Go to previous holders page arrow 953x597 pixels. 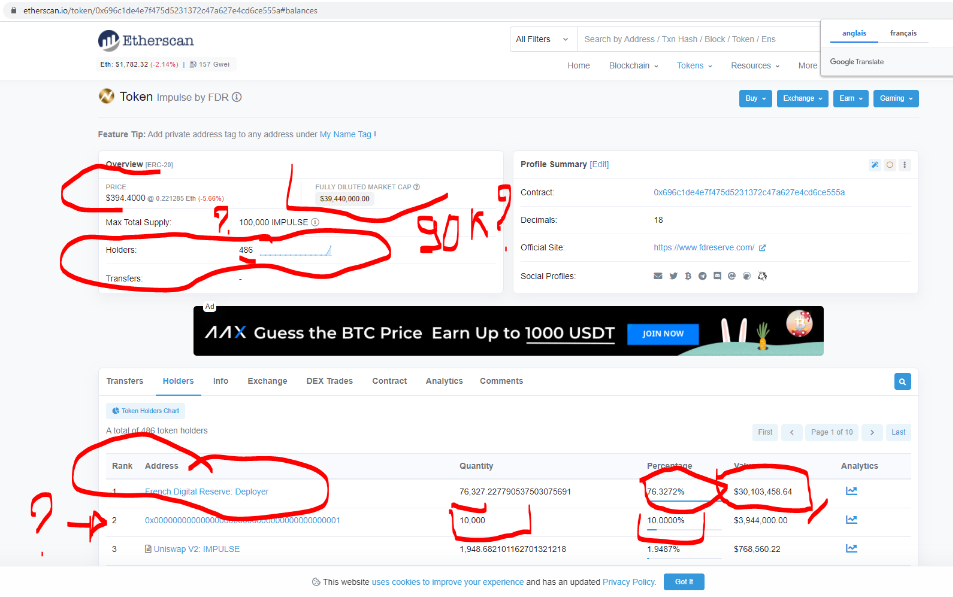[x=791, y=432]
